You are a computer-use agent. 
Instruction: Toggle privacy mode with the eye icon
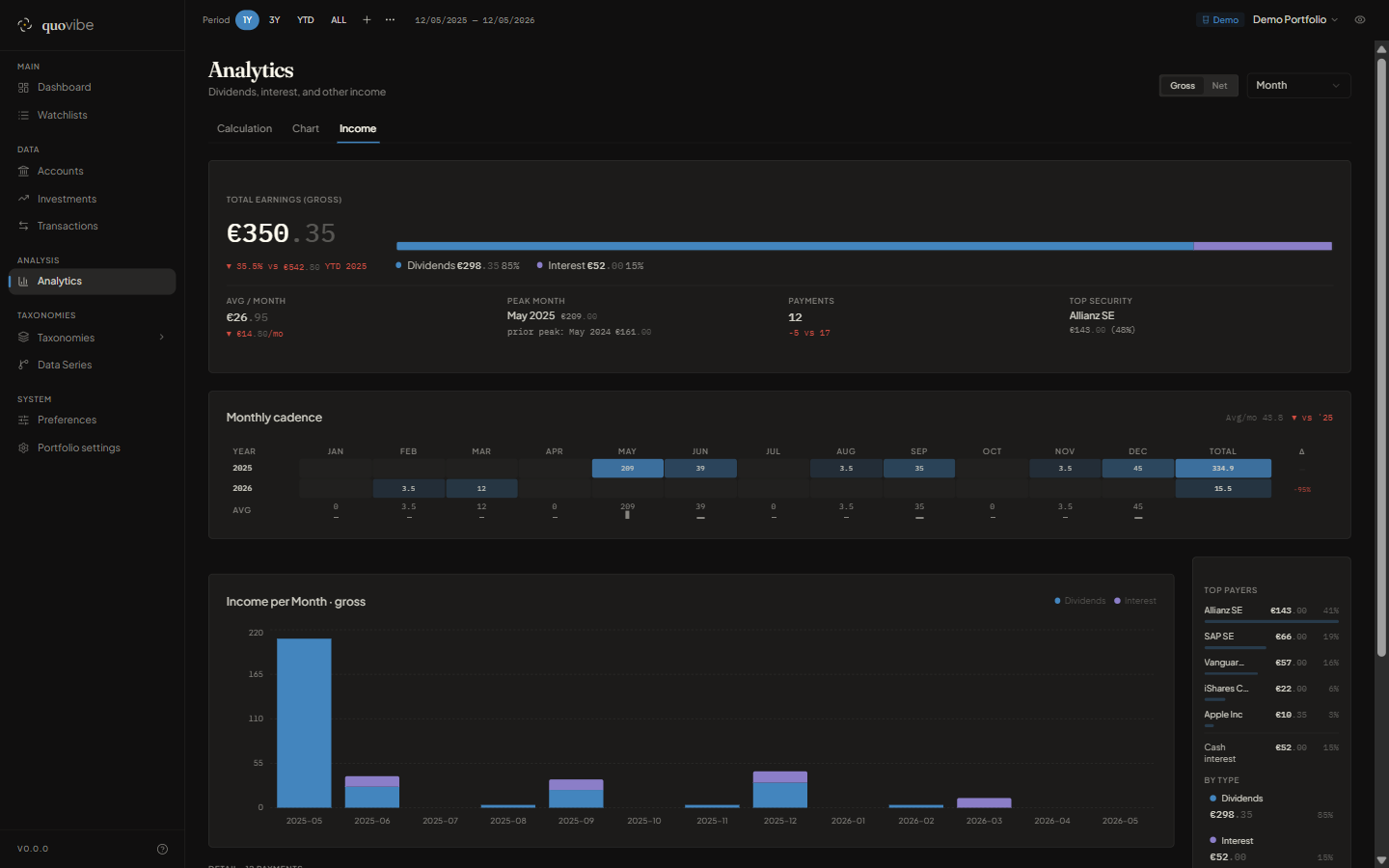tap(1360, 19)
